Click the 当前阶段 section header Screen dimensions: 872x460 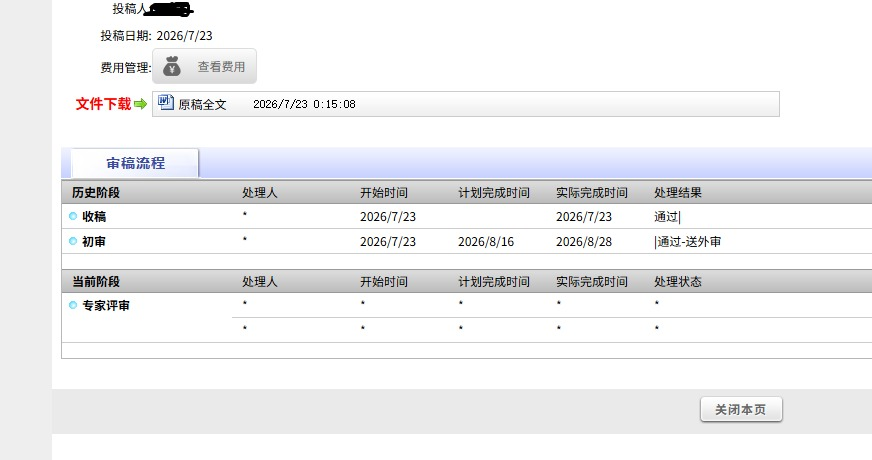point(96,281)
